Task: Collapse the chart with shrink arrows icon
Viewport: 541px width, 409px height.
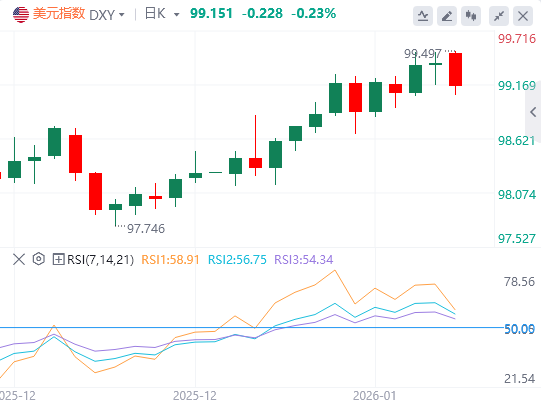Action: (x=499, y=16)
